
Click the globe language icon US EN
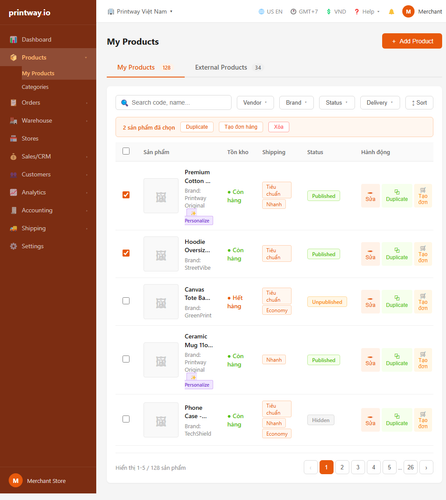point(261,12)
